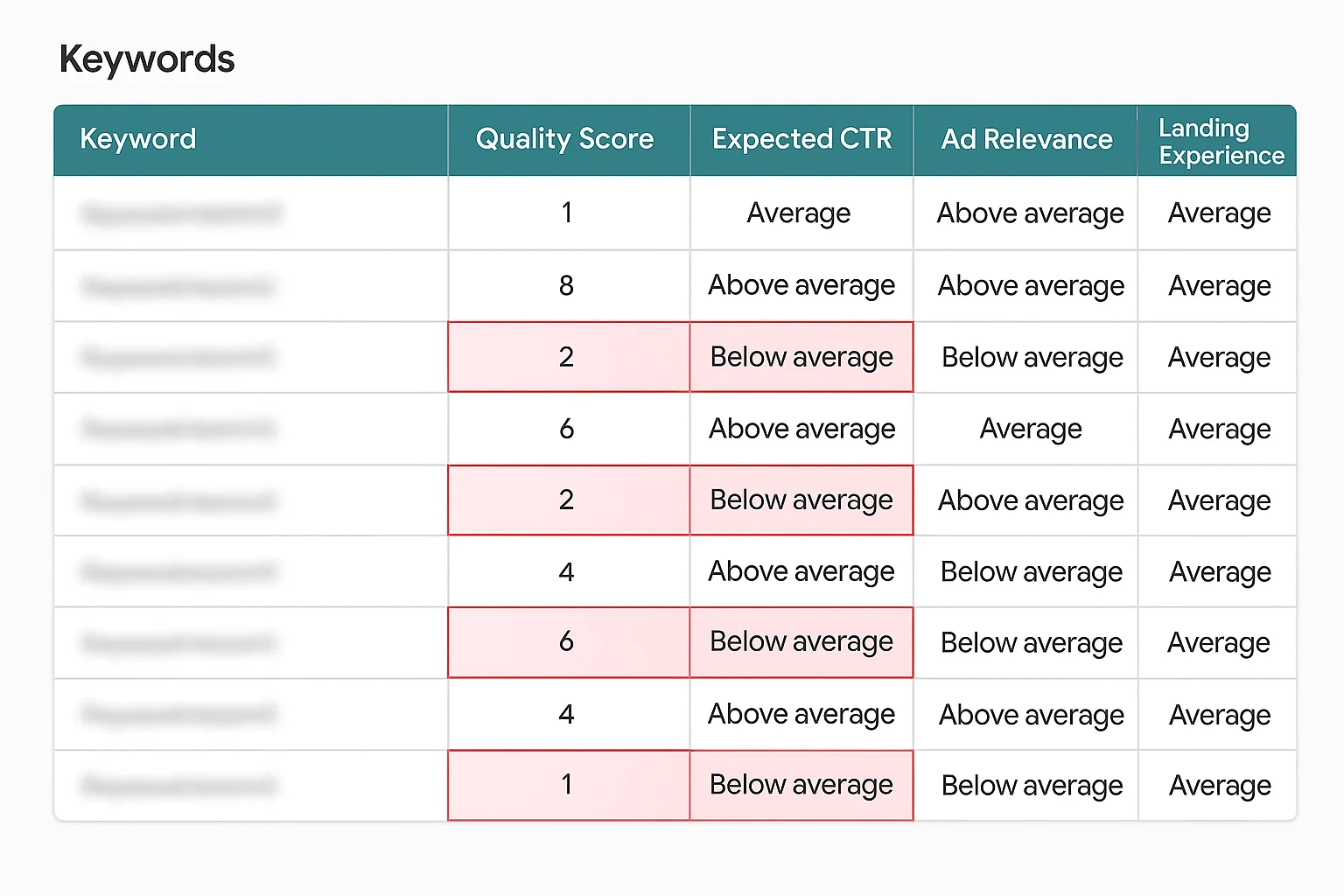Select the Keywords page title
The height and width of the screenshot is (896, 1344).
[x=146, y=59]
